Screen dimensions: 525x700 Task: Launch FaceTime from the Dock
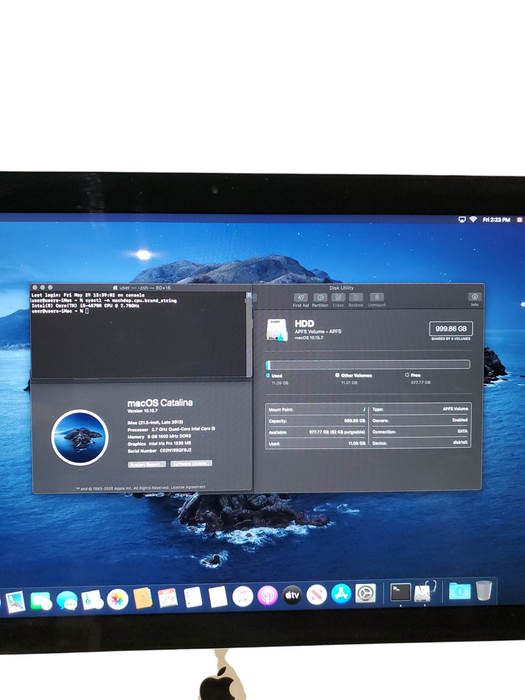(41, 601)
